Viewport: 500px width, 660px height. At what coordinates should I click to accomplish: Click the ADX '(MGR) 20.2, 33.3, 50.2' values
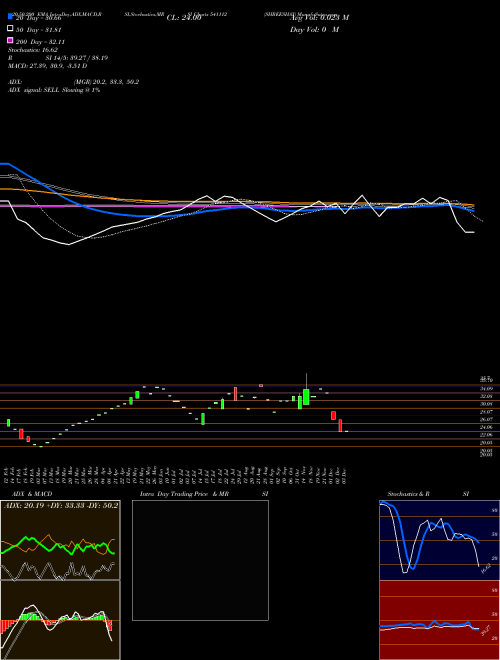tap(106, 82)
